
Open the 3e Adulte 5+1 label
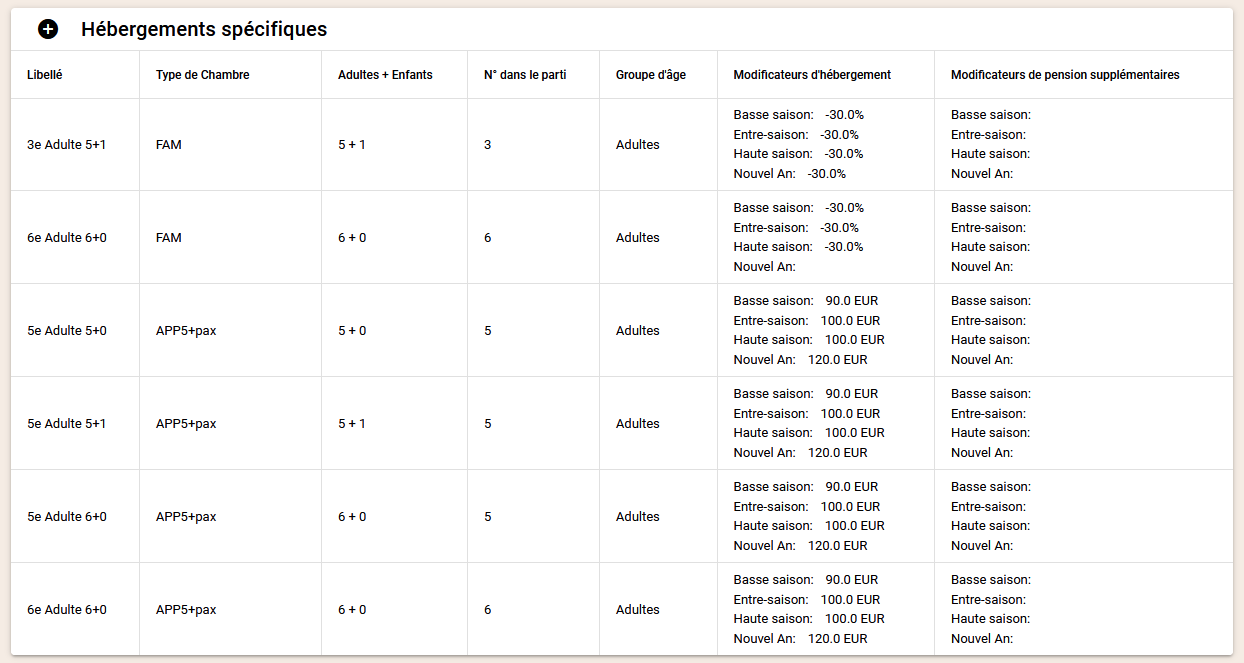pyautogui.click(x=67, y=145)
